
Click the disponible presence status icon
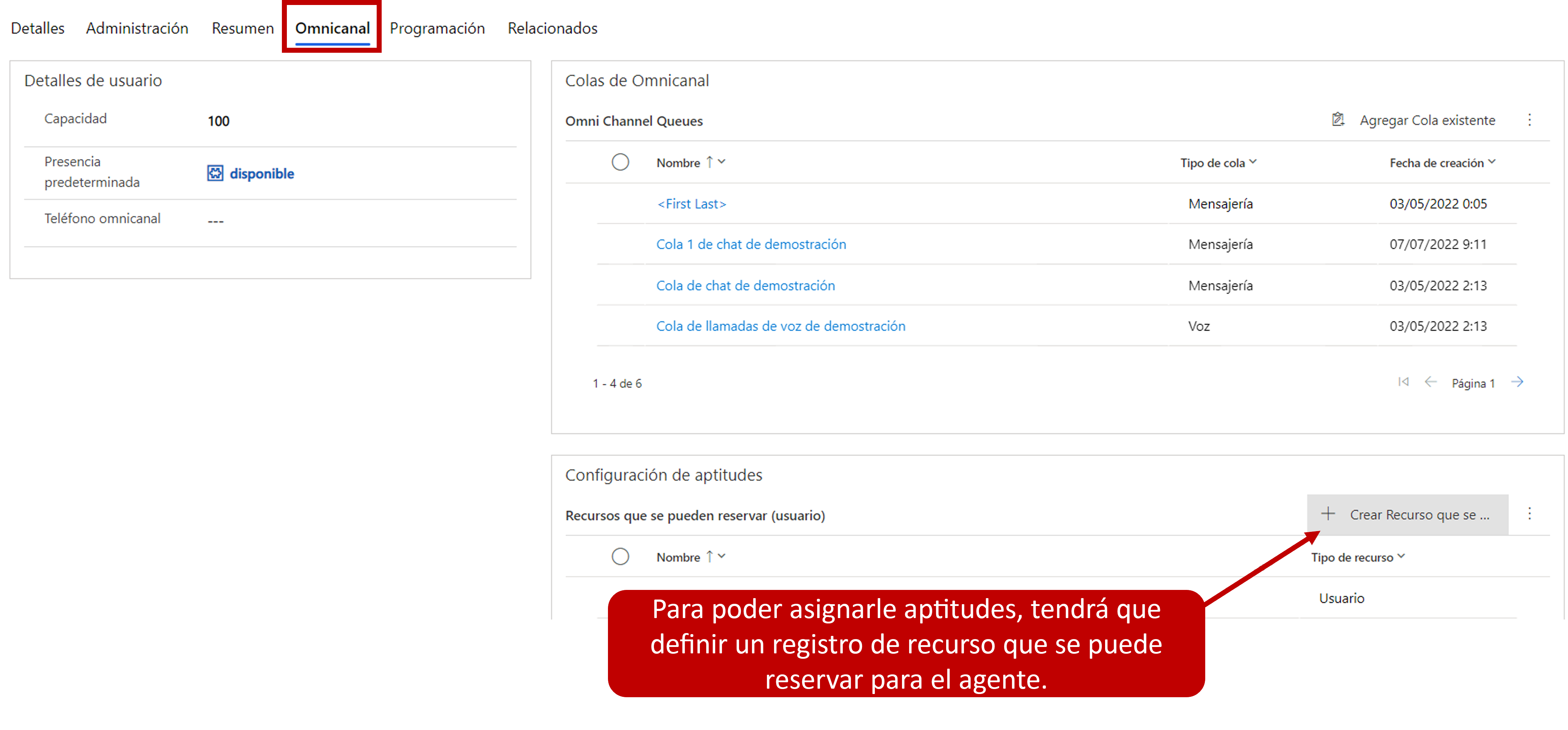215,174
